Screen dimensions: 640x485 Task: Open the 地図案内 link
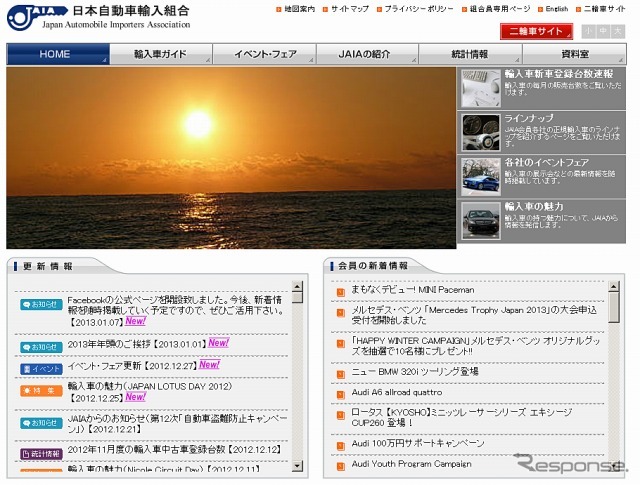[300, 9]
